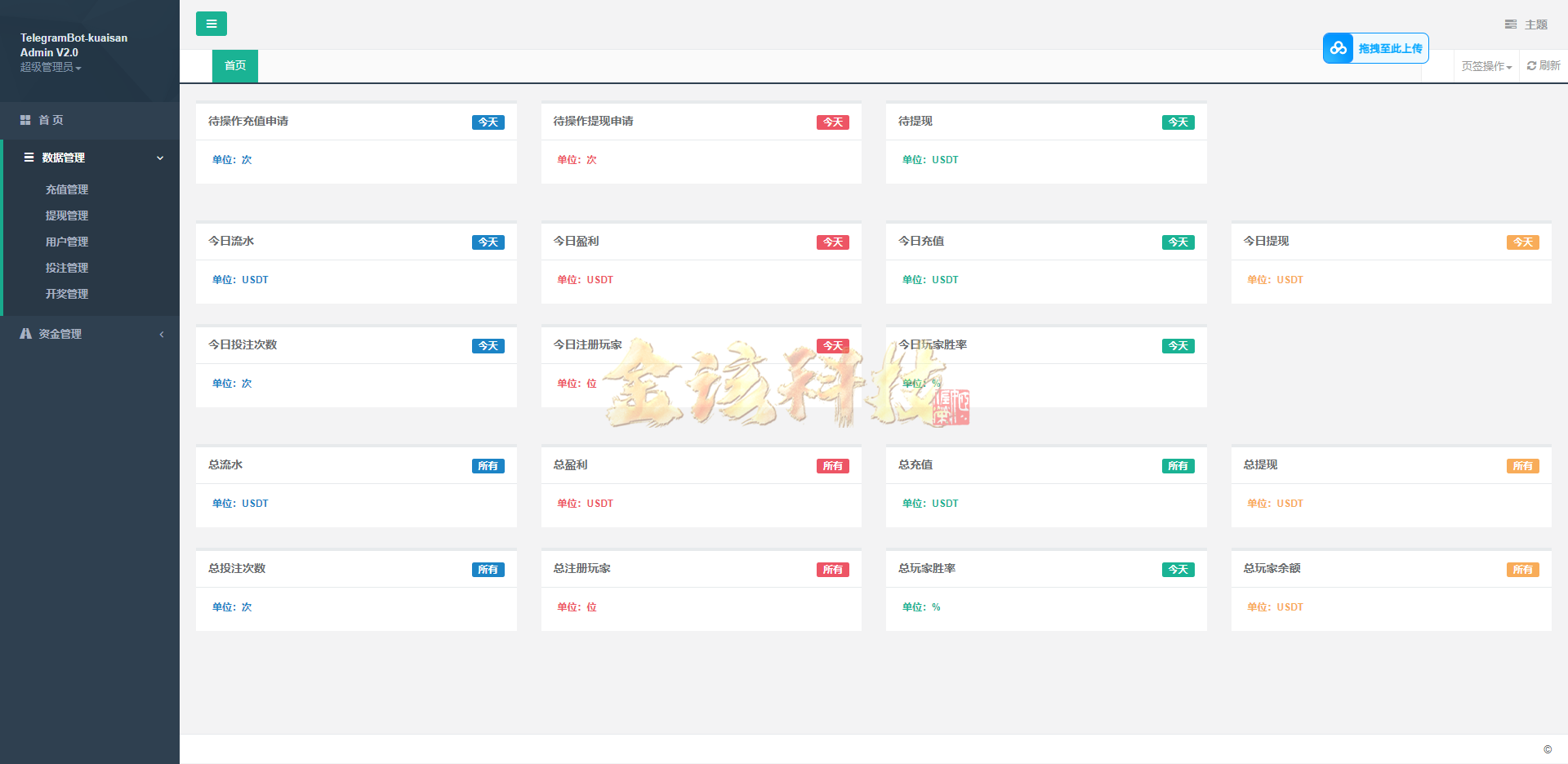The width and height of the screenshot is (1568, 764).
Task: Click the refresh icon next to 刷新
Action: 1531,66
